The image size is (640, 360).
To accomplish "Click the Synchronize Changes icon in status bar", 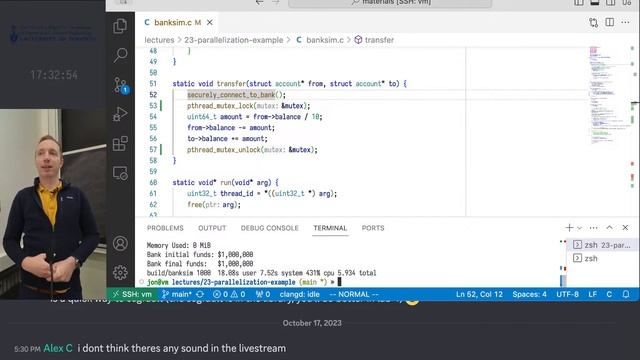I will click(200, 294).
